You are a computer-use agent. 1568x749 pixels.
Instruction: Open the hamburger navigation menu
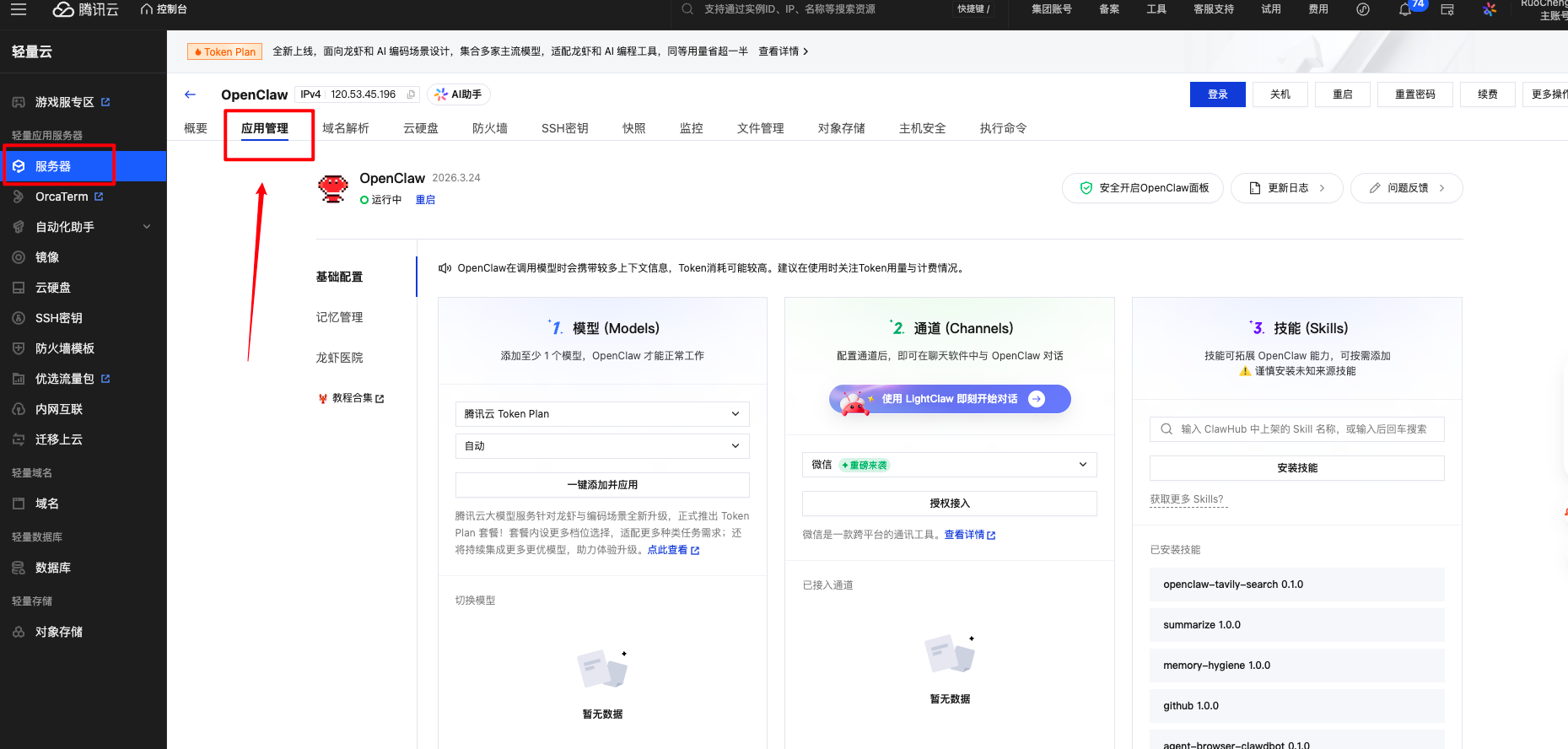pyautogui.click(x=19, y=9)
